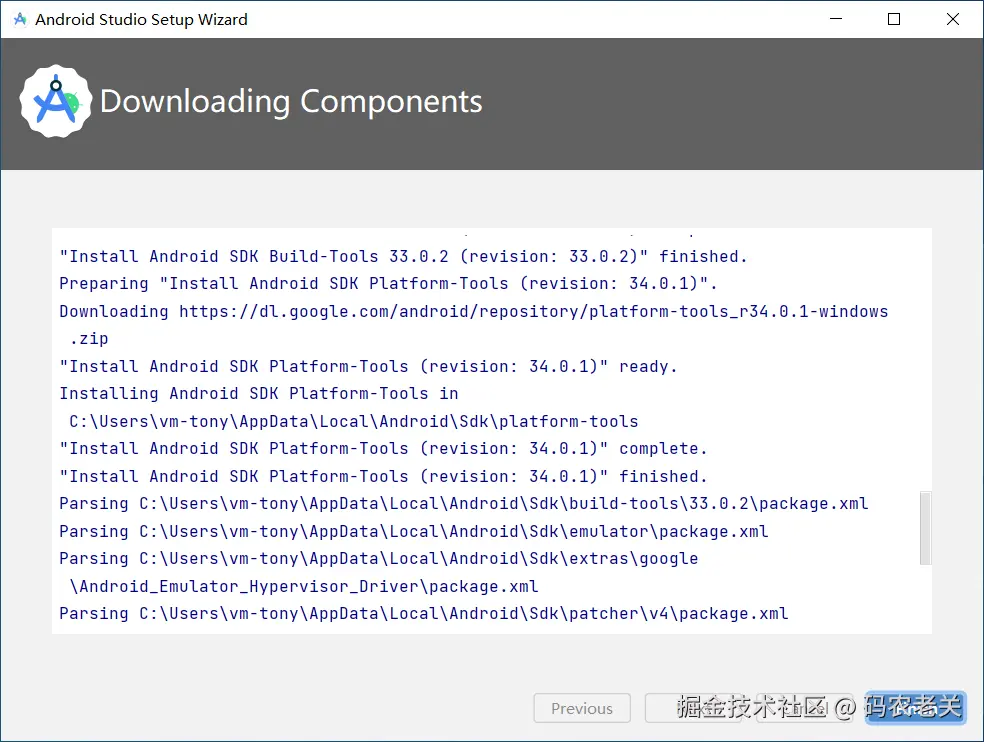The height and width of the screenshot is (742, 984).
Task: Click the Previous button
Action: coord(582,708)
